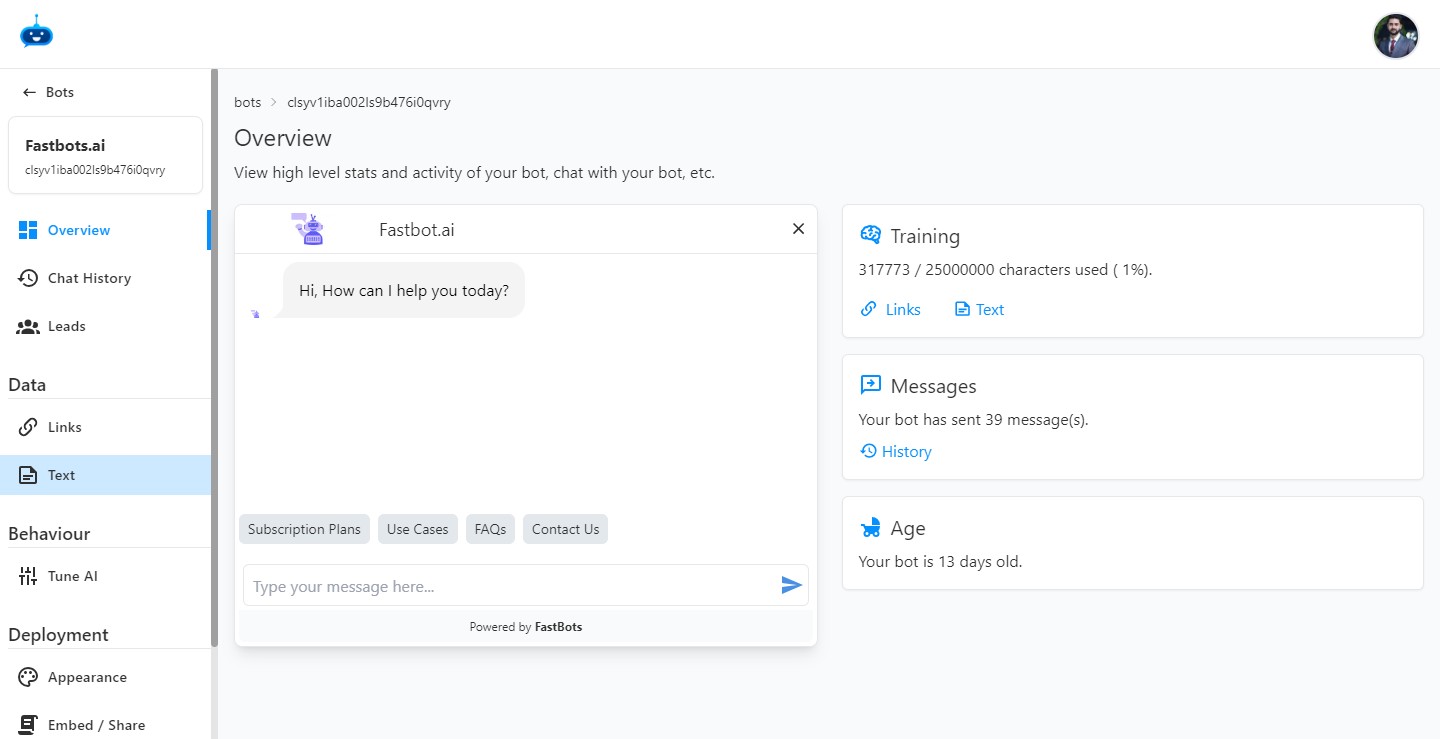Viewport: 1440px width, 739px height.
Task: Choose the Use Cases quick reply
Action: pos(418,529)
